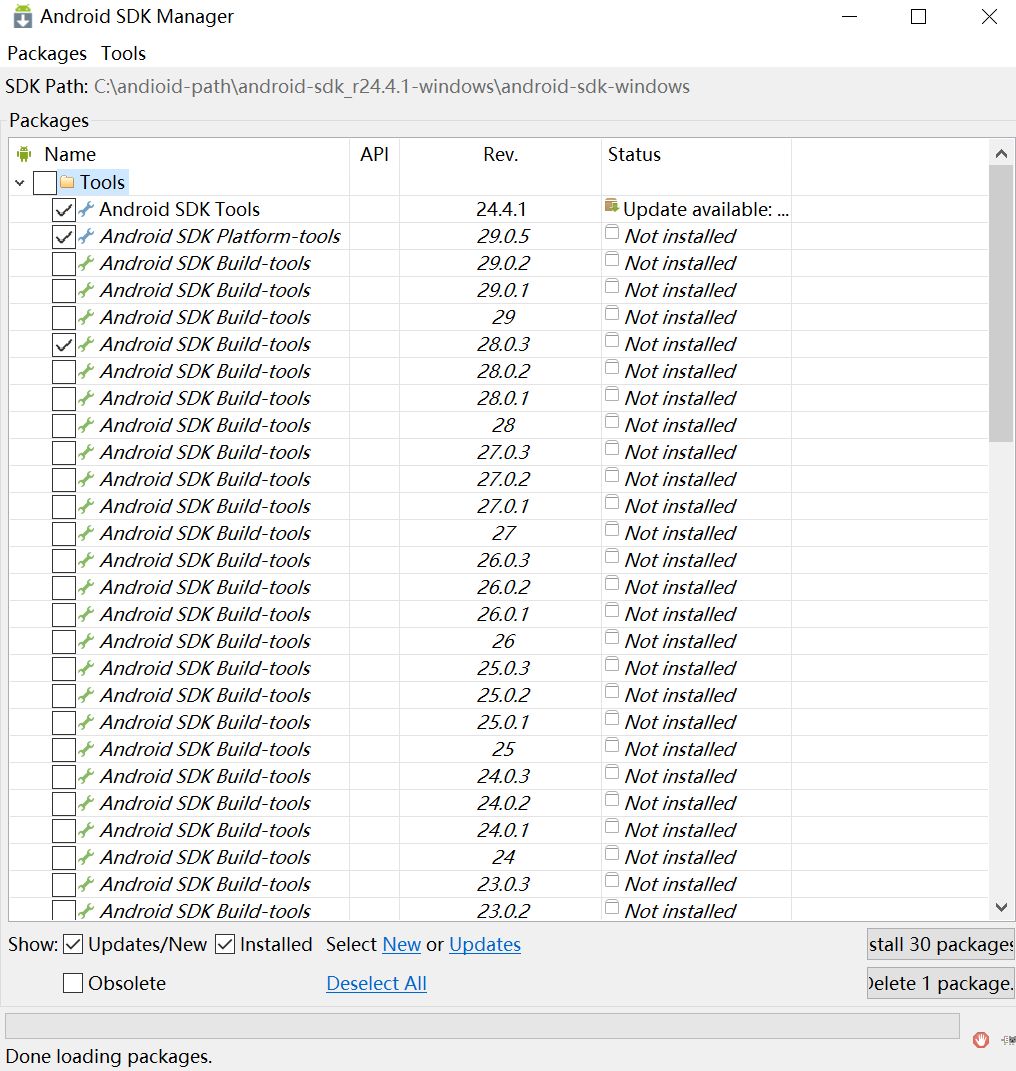The height and width of the screenshot is (1071, 1016).
Task: Click not-installed status icon for rev 25.0.1
Action: point(612,719)
